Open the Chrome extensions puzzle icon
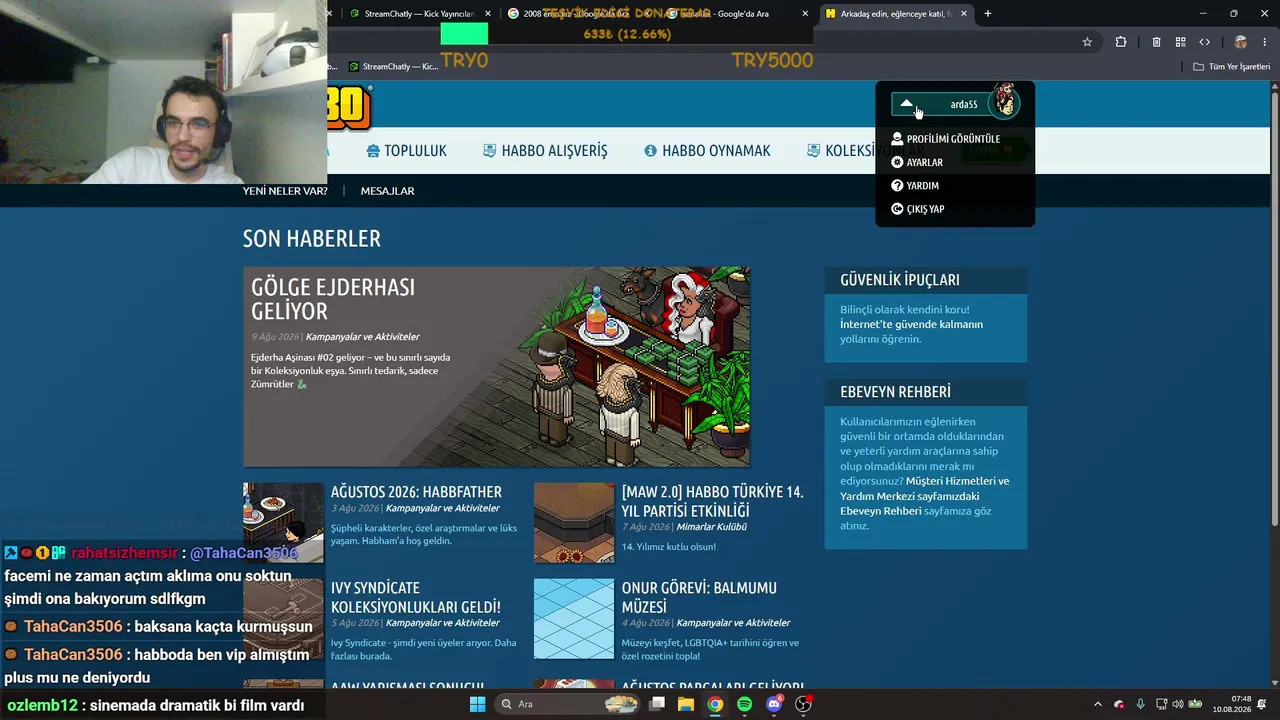The image size is (1280, 720). click(1121, 42)
